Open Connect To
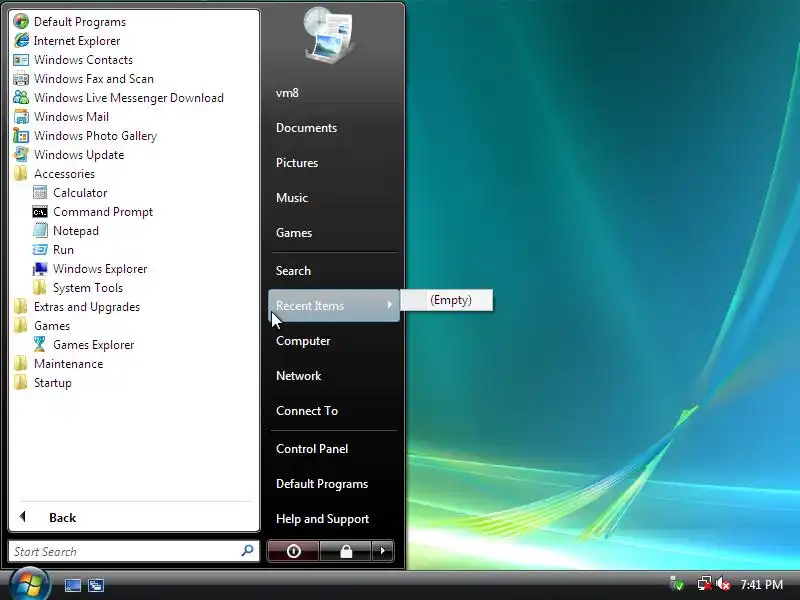This screenshot has height=600, width=800. (307, 411)
